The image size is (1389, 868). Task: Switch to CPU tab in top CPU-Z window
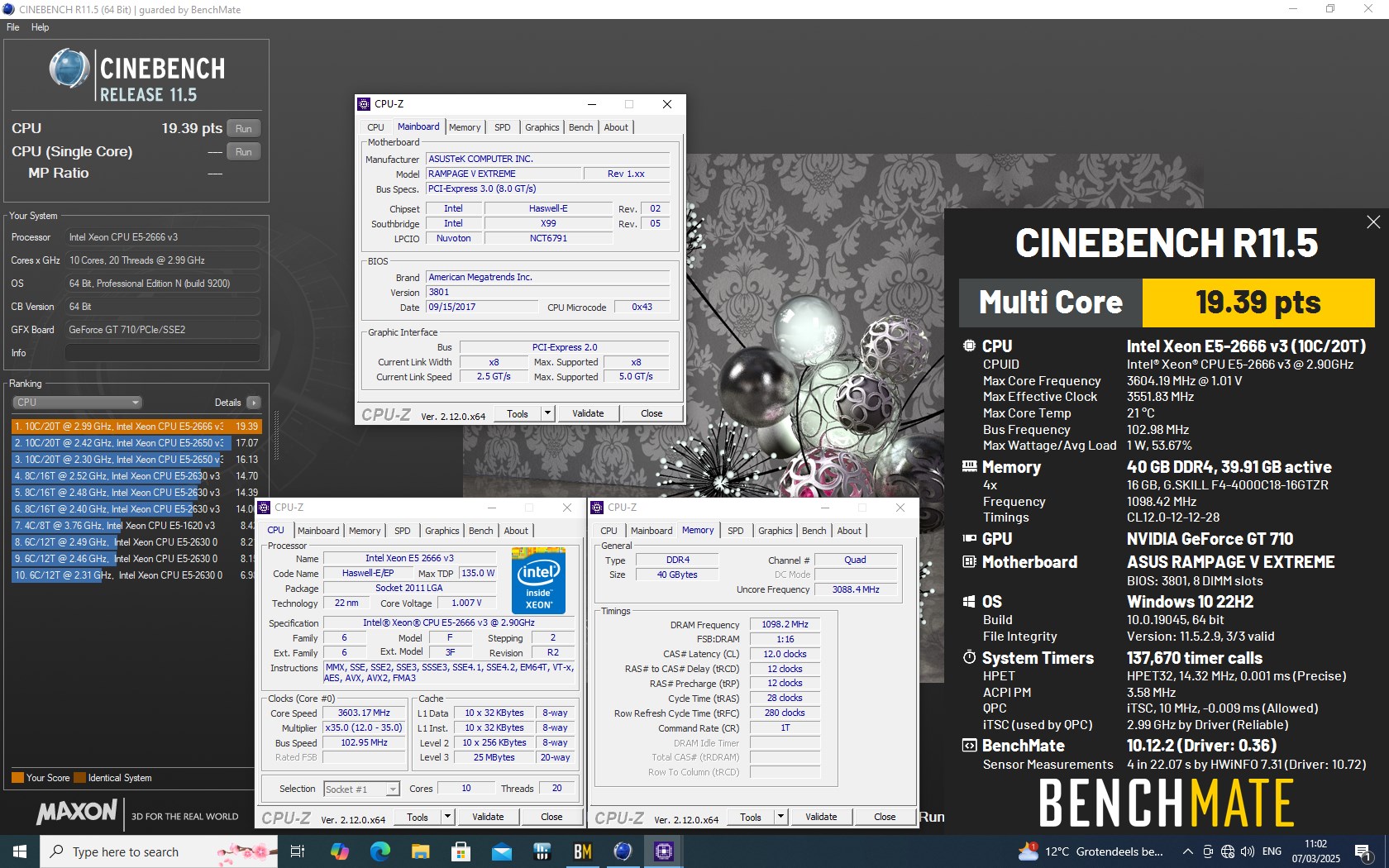pos(375,127)
